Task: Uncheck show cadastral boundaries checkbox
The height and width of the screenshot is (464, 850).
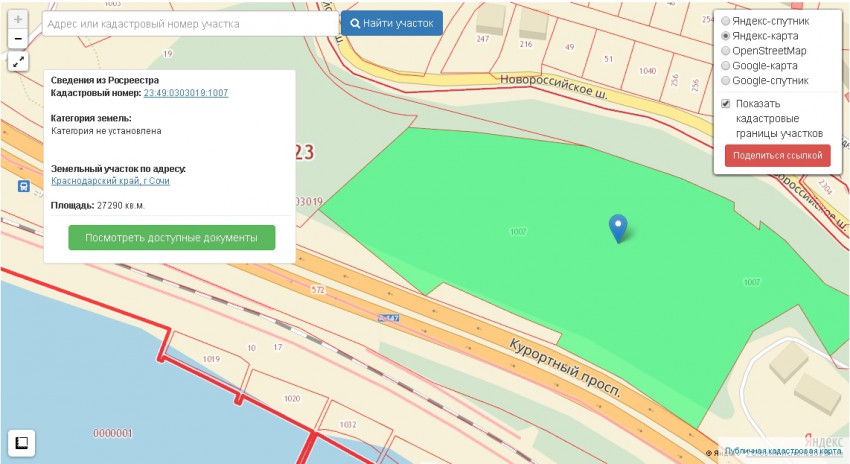Action: [x=726, y=104]
